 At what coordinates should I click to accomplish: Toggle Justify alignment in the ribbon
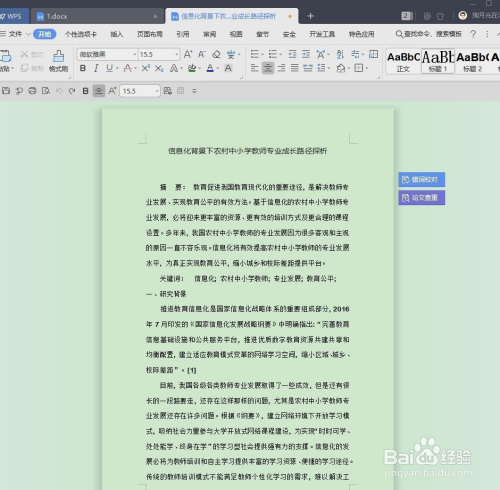pos(294,68)
